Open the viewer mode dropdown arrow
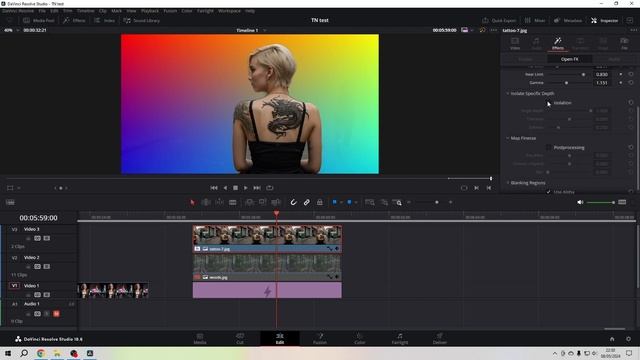This screenshot has height=360, width=640. 472,30
